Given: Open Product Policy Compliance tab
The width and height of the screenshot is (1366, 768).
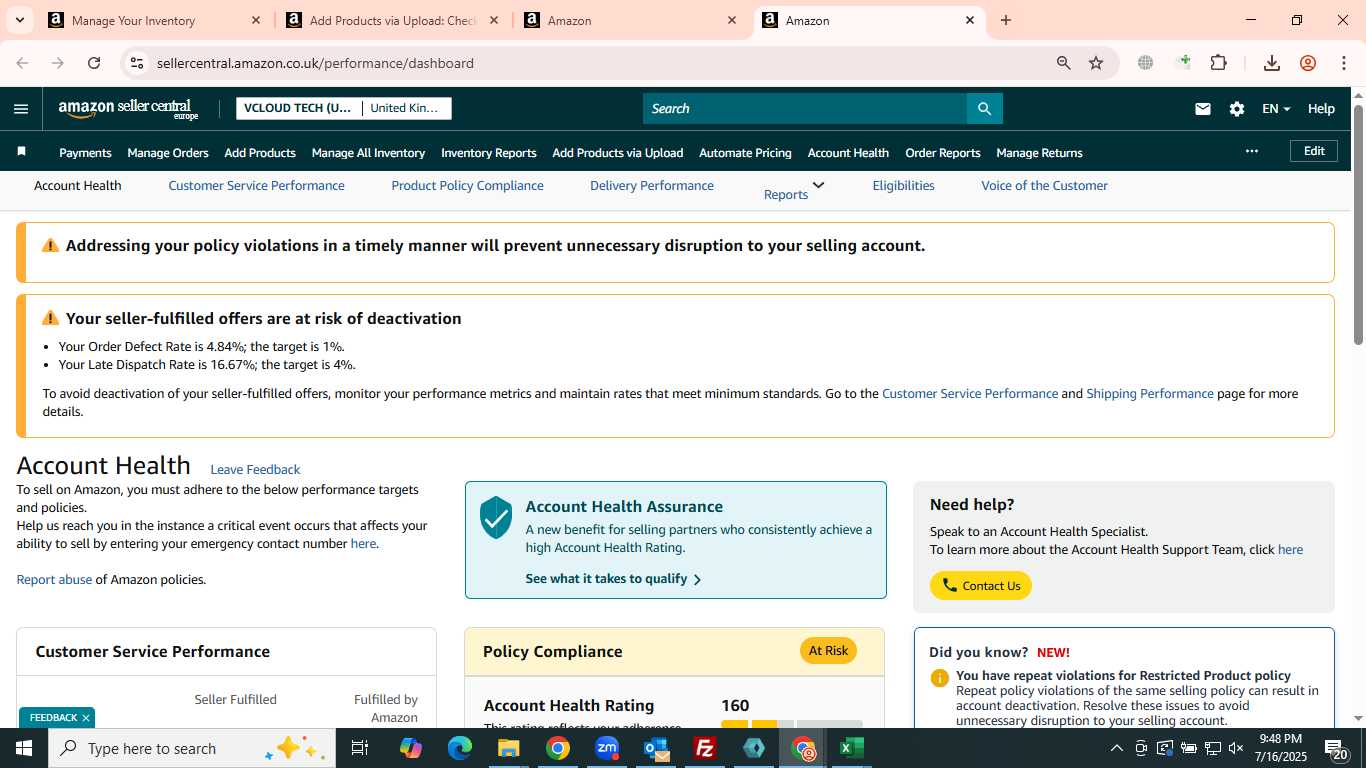Looking at the screenshot, I should click(x=467, y=185).
